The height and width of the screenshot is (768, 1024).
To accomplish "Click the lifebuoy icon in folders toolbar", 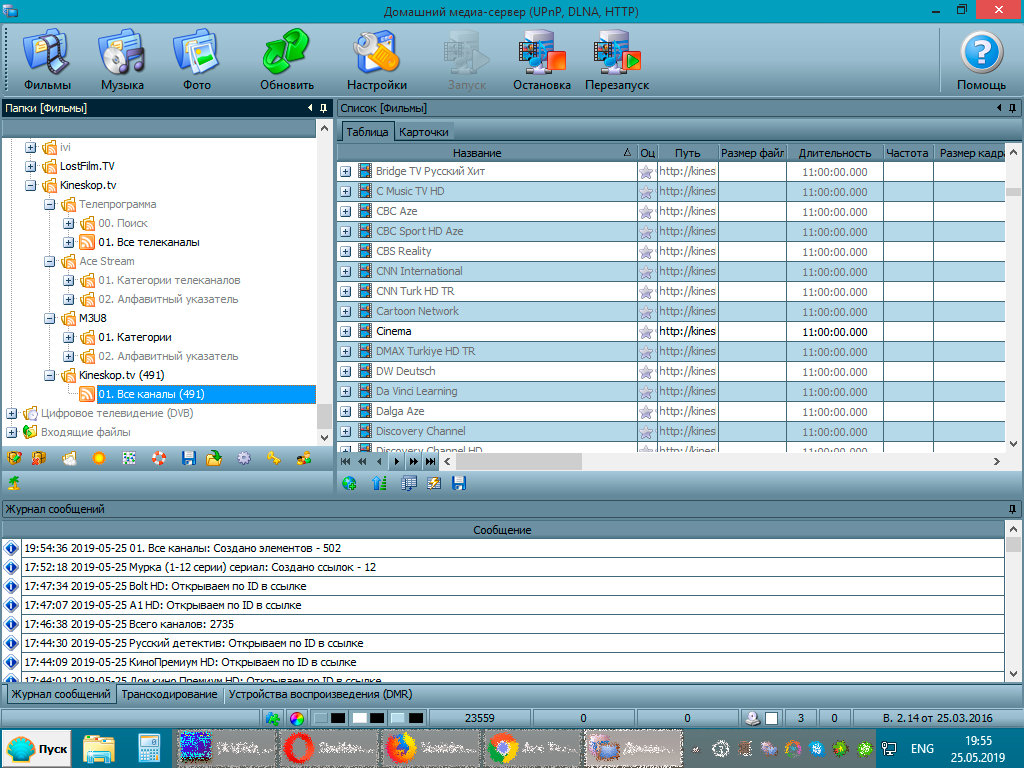I will pos(158,459).
